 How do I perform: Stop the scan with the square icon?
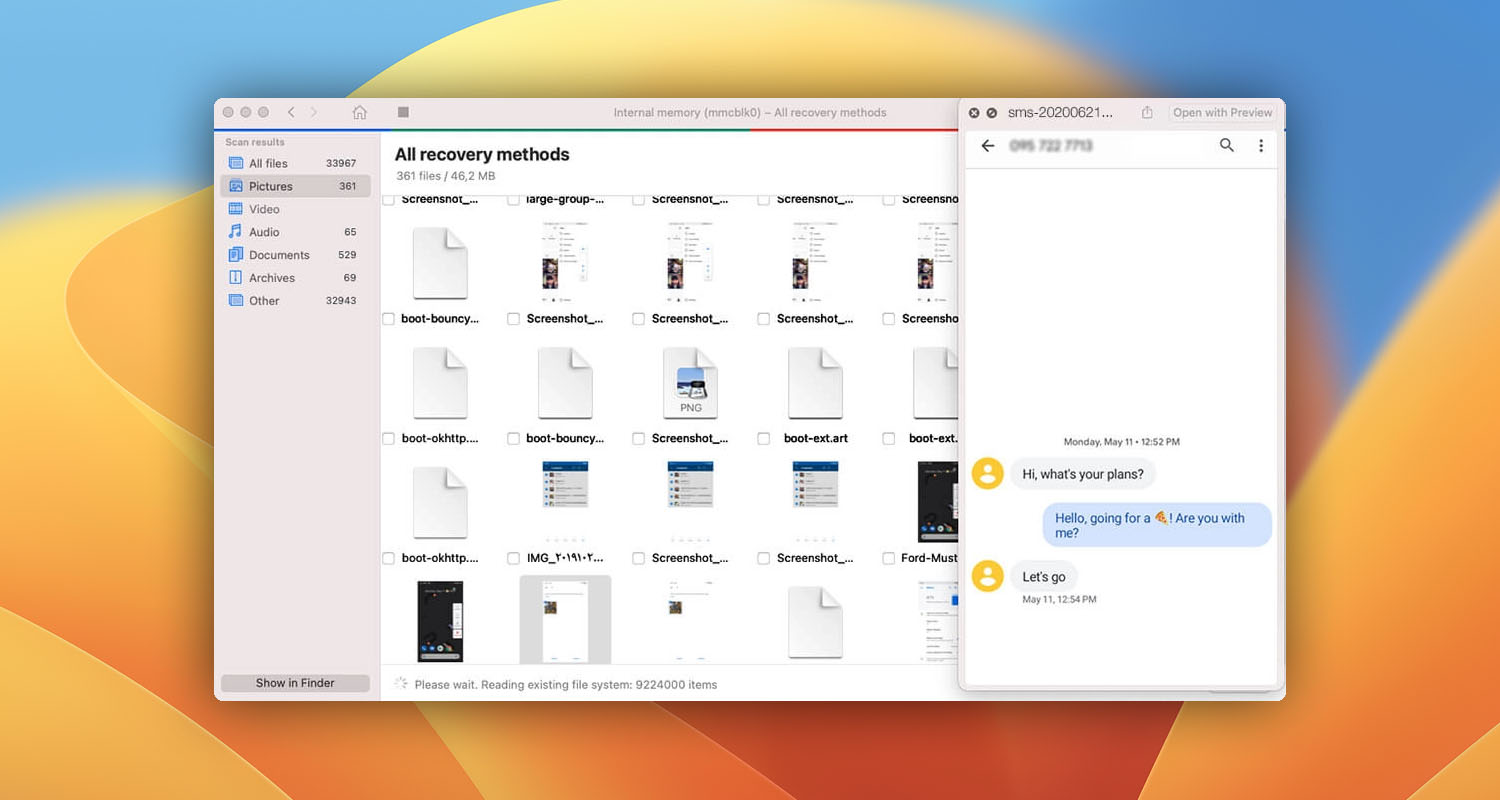(x=403, y=112)
